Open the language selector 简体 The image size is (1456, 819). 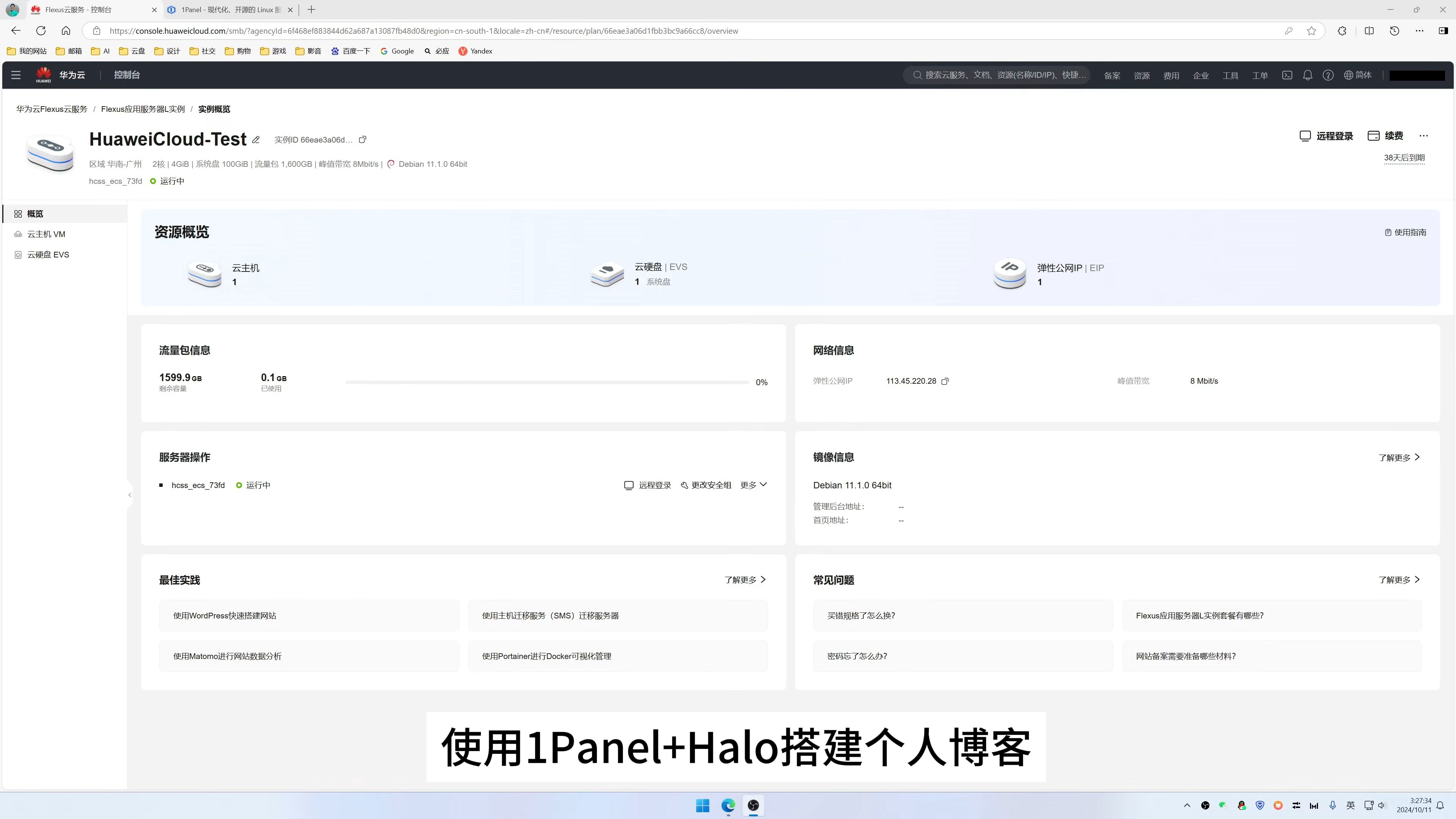point(1358,75)
